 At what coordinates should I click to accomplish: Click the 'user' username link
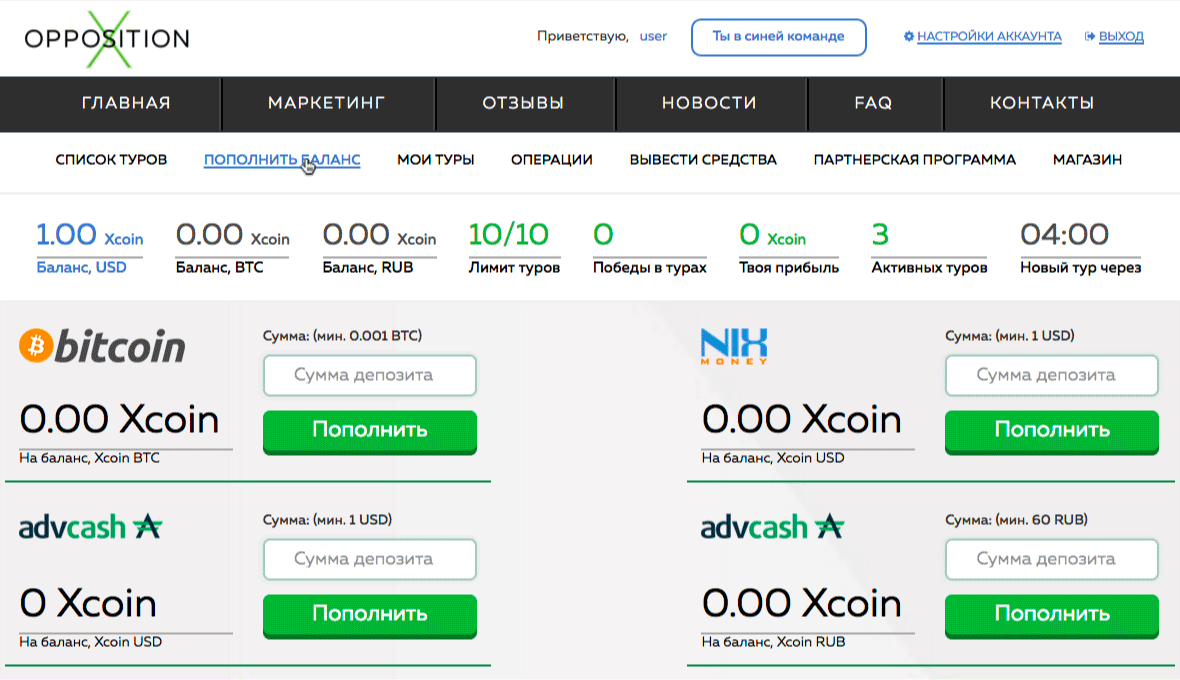(x=653, y=37)
